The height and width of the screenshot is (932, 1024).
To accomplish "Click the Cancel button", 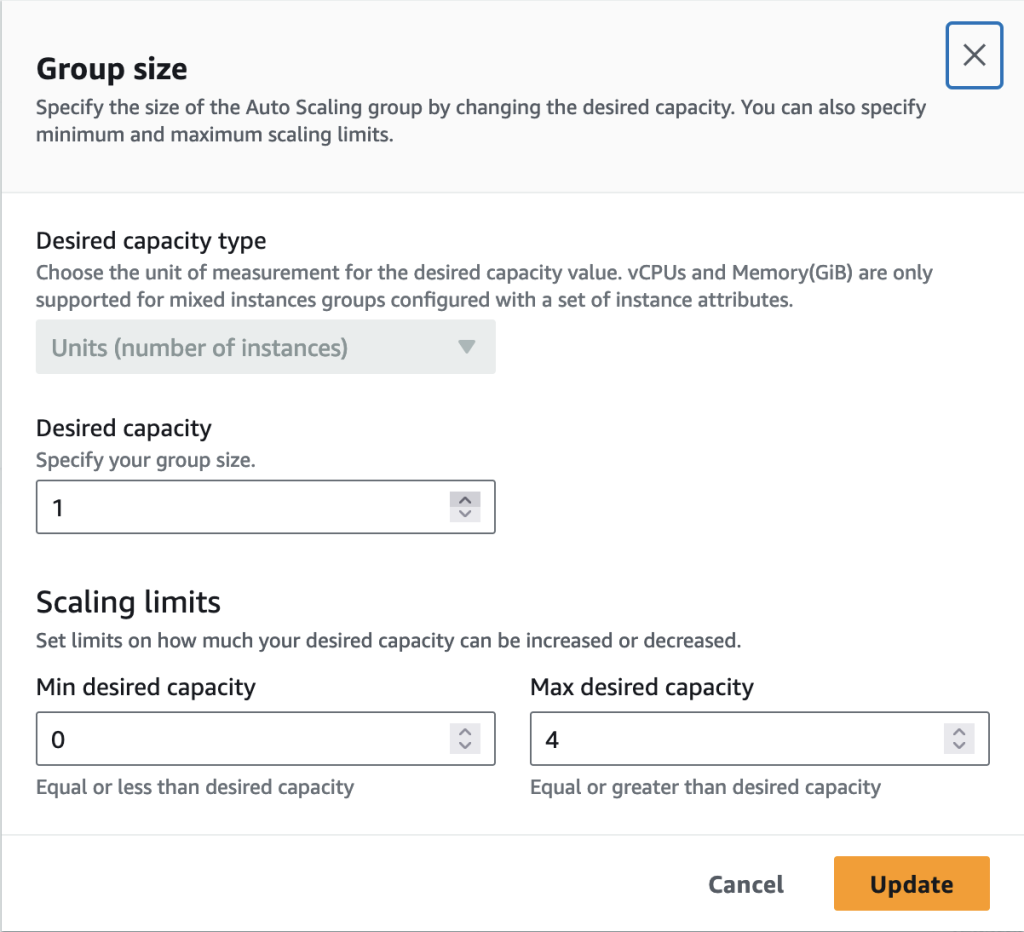I will pos(745,884).
